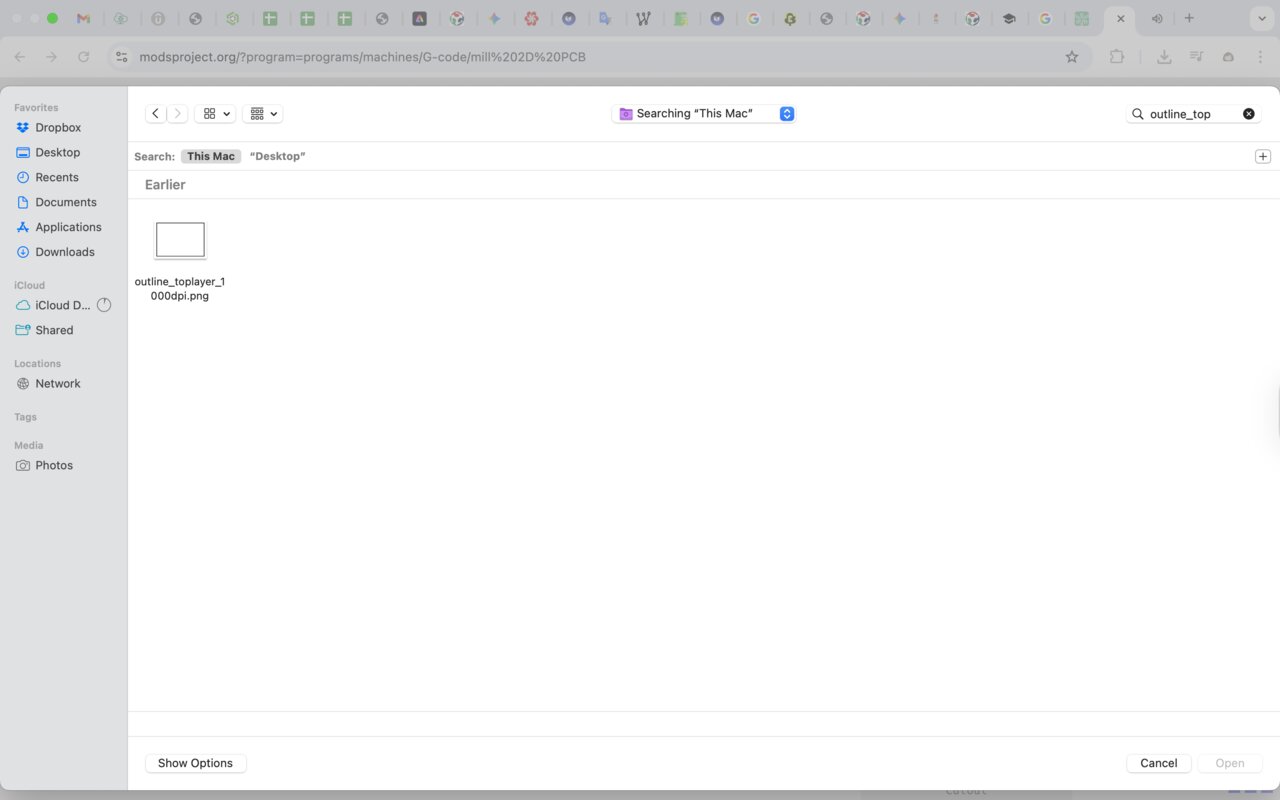Close the active browser tab
This screenshot has height=800, width=1280.
(1120, 19)
